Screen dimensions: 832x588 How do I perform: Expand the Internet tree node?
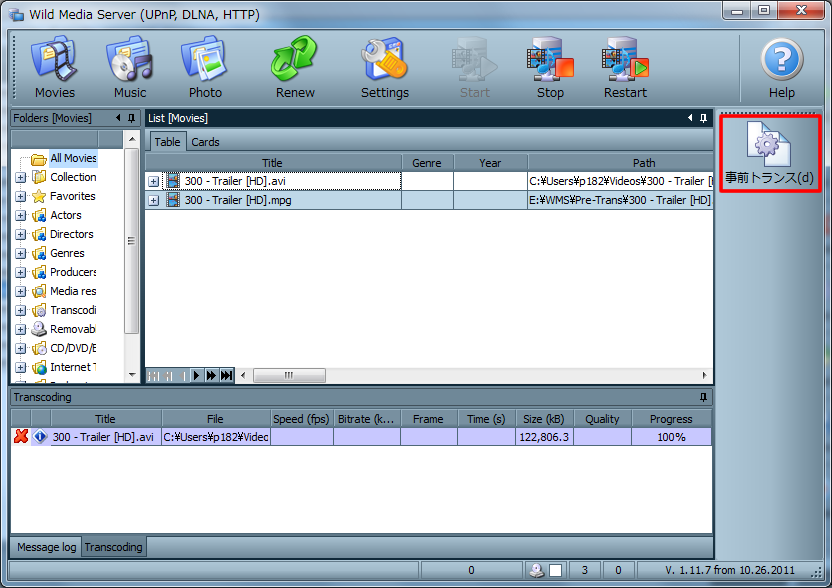[x=20, y=367]
